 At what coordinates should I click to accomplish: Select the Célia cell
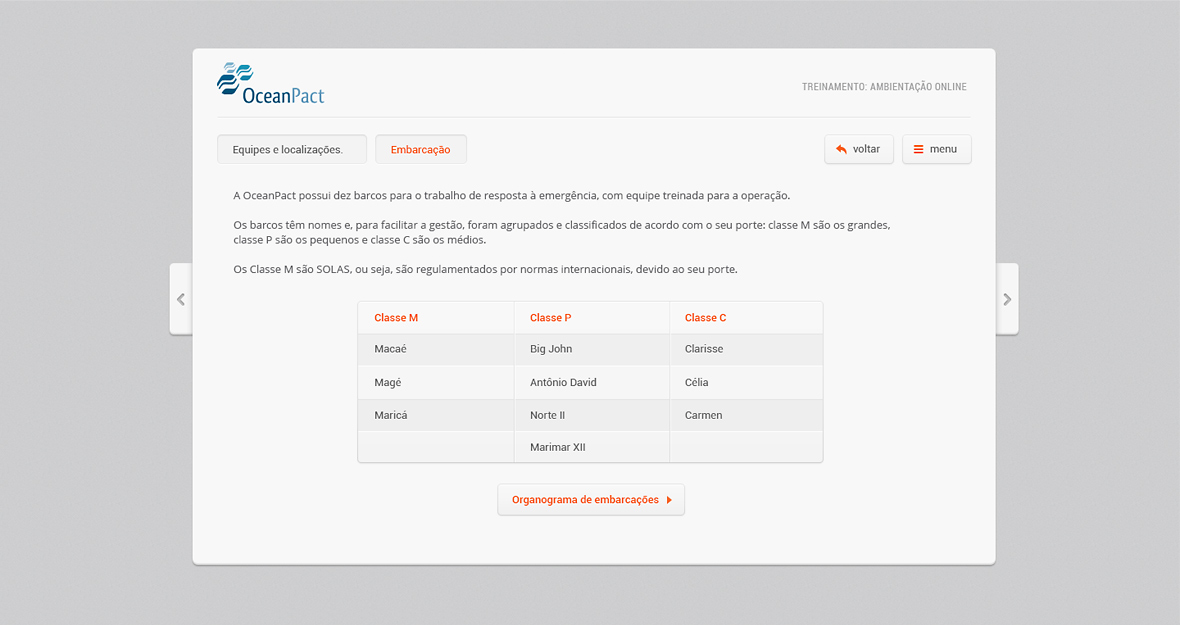point(746,382)
